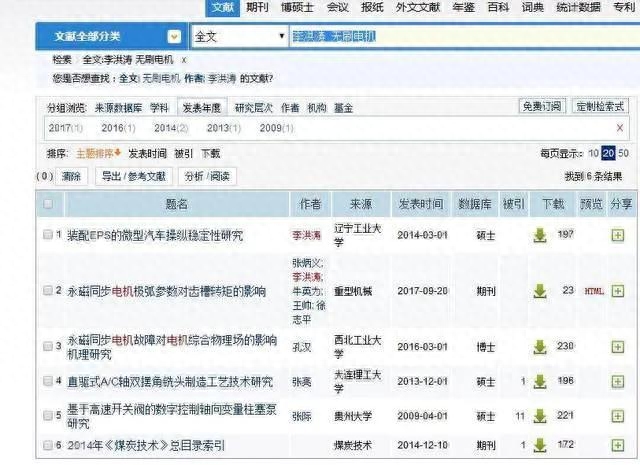Image resolution: width=640 pixels, height=465 pixels.
Task: Close the year filter row with X
Action: (620, 128)
